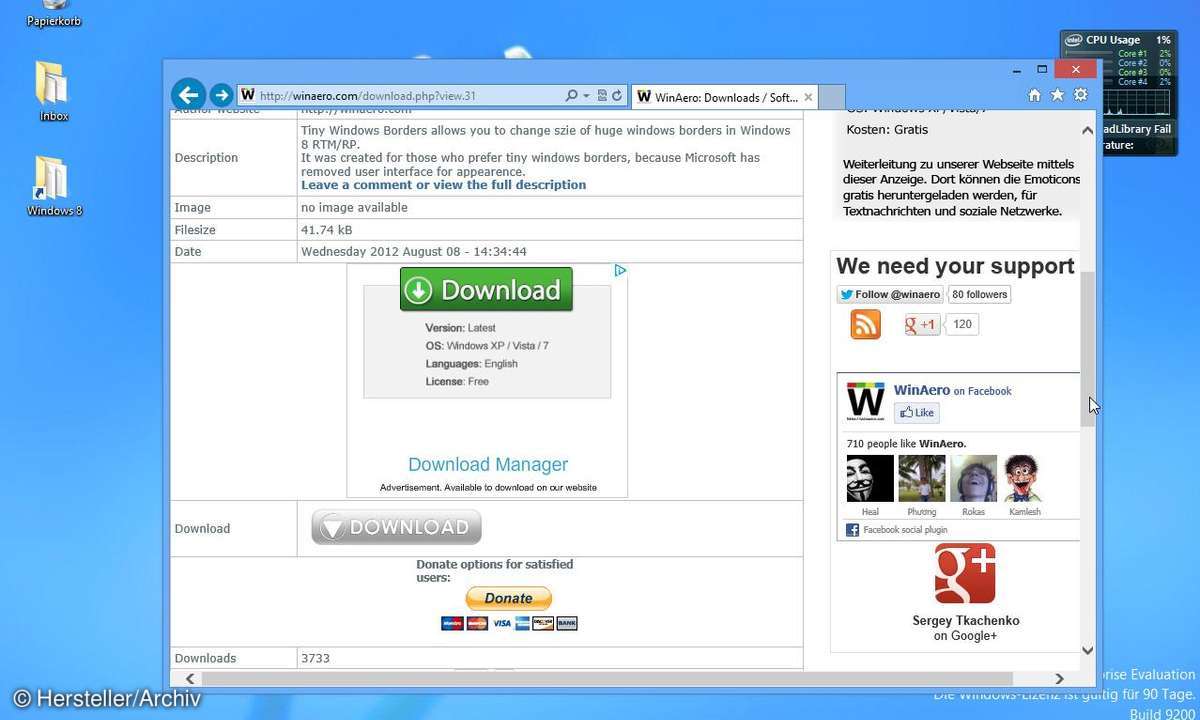Image resolution: width=1200 pixels, height=720 pixels.
Task: Select the Filesize value 41.74 kB
Action: tap(327, 230)
